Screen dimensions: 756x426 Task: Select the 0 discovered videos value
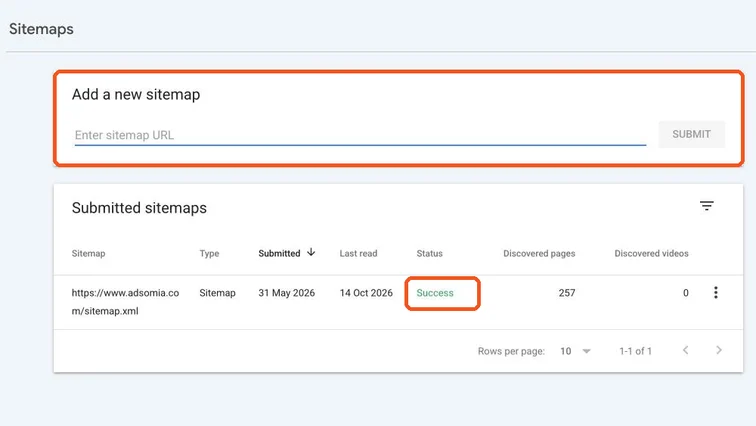coord(686,293)
